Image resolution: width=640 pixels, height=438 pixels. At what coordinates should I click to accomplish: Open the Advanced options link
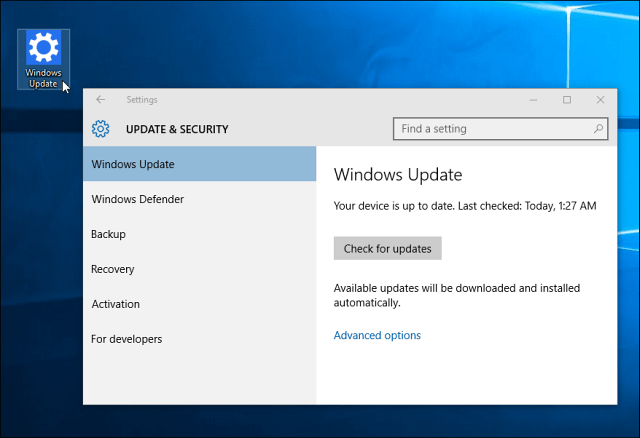[x=377, y=335]
